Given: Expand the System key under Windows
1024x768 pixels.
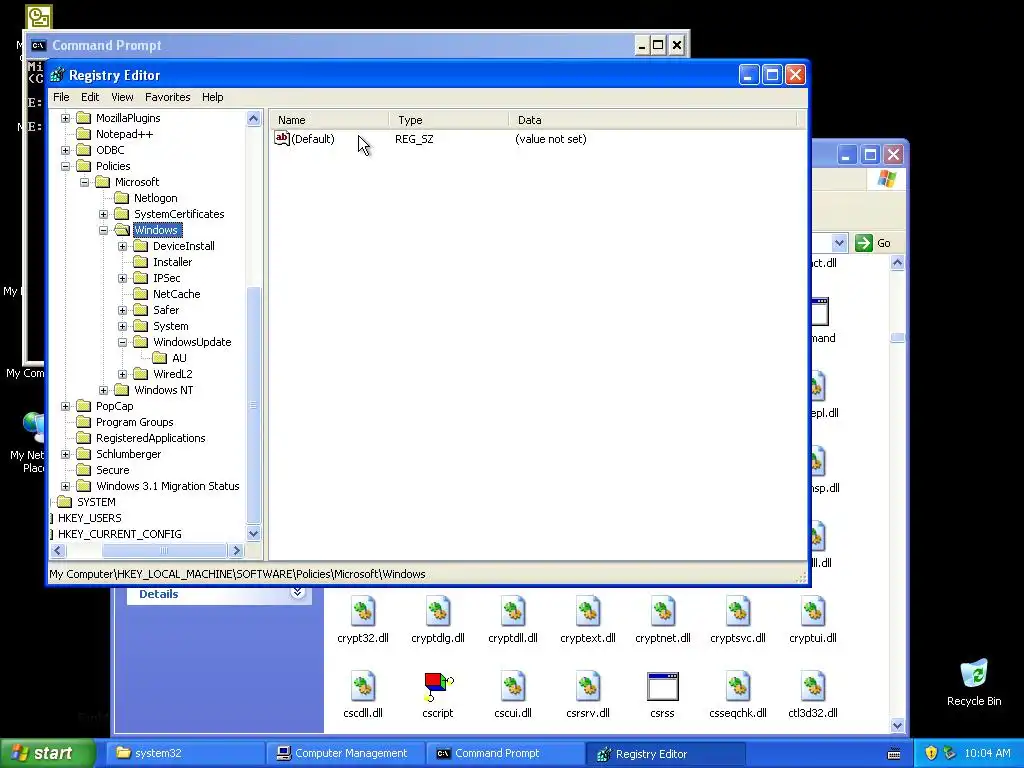Looking at the screenshot, I should click(x=122, y=326).
